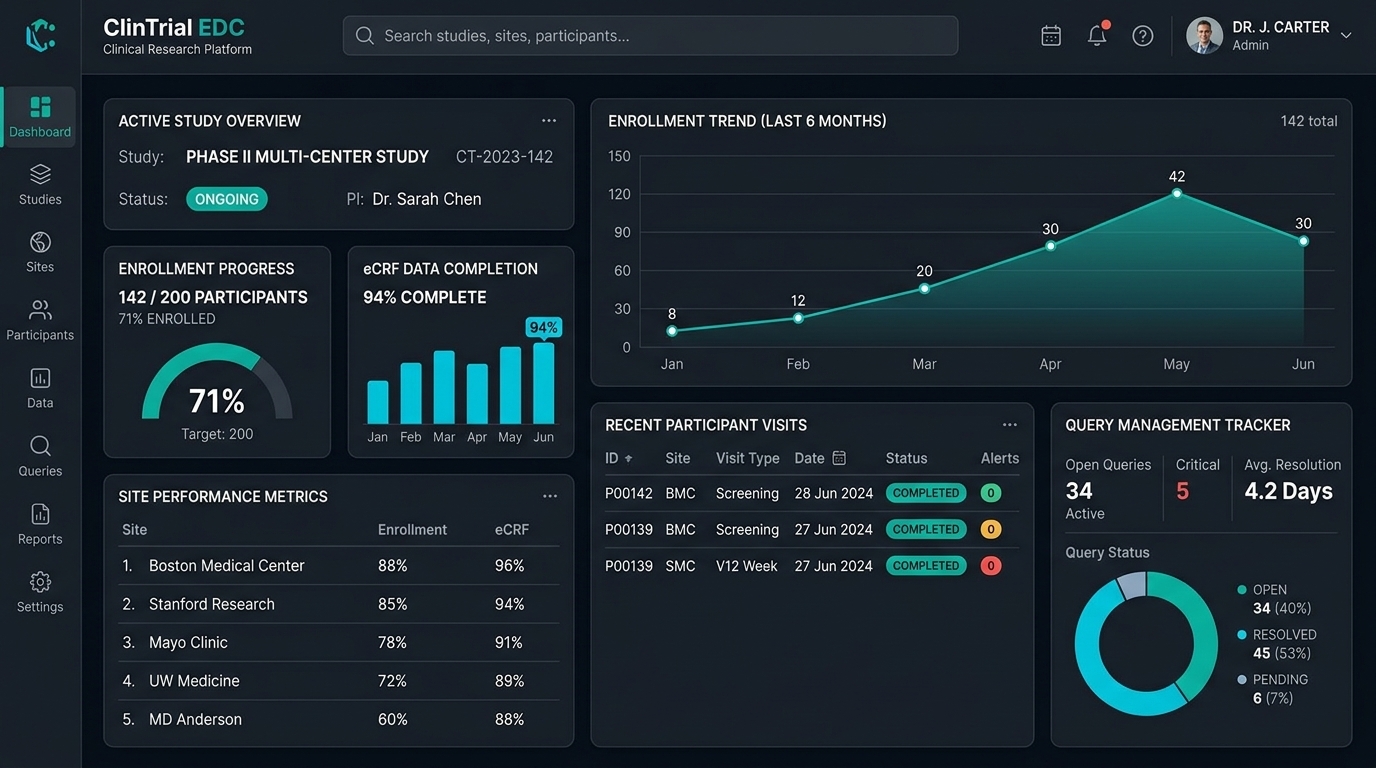Open Active Study Overview more options
Image resolution: width=1376 pixels, height=768 pixels.
click(549, 121)
